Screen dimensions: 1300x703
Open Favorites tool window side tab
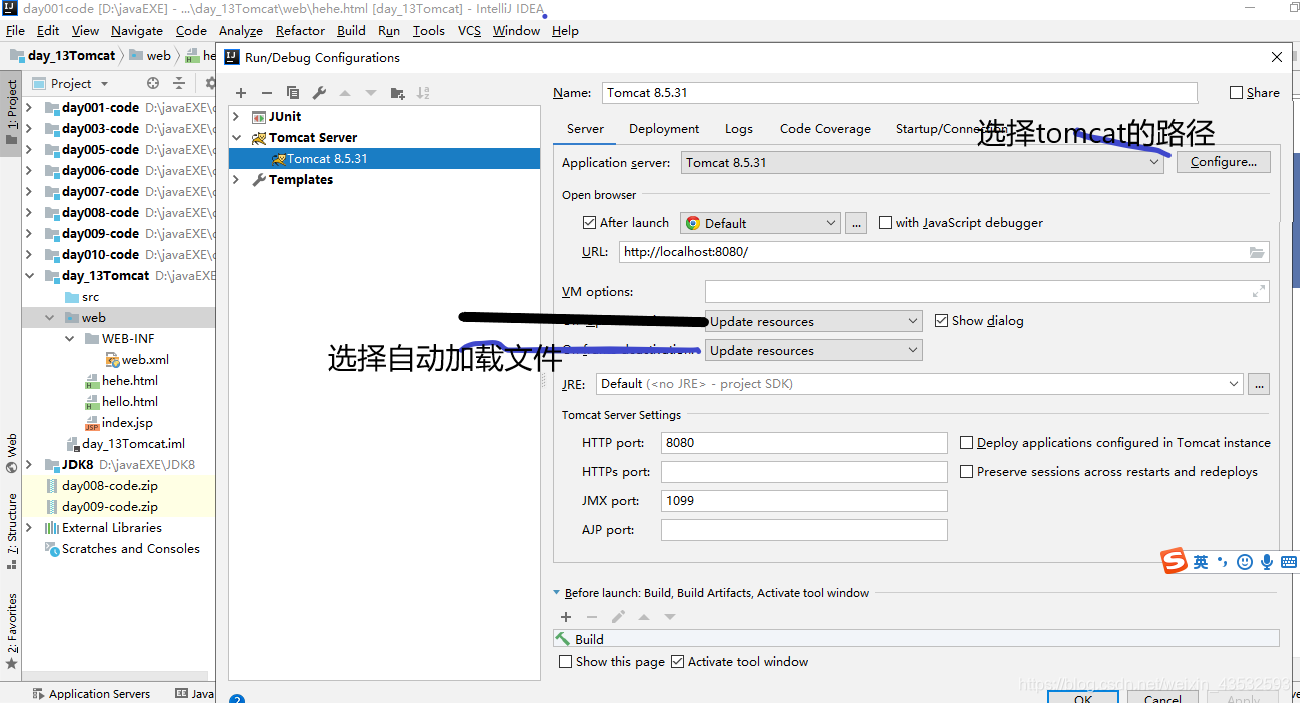(12, 632)
